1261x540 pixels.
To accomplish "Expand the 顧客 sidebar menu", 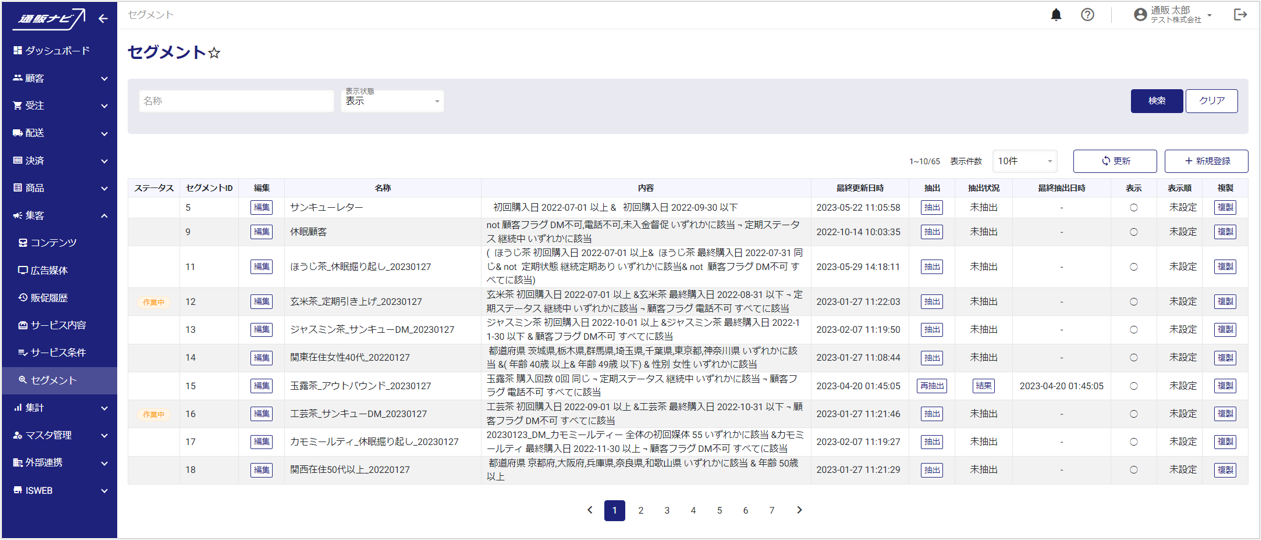I will (x=59, y=78).
